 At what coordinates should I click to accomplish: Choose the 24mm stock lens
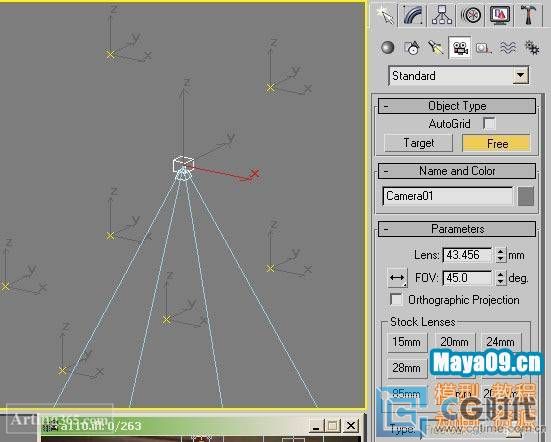pos(500,342)
